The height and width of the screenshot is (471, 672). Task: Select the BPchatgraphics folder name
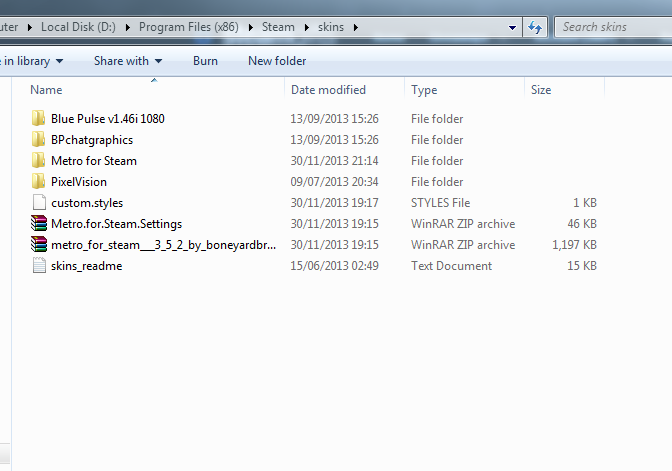(92, 140)
